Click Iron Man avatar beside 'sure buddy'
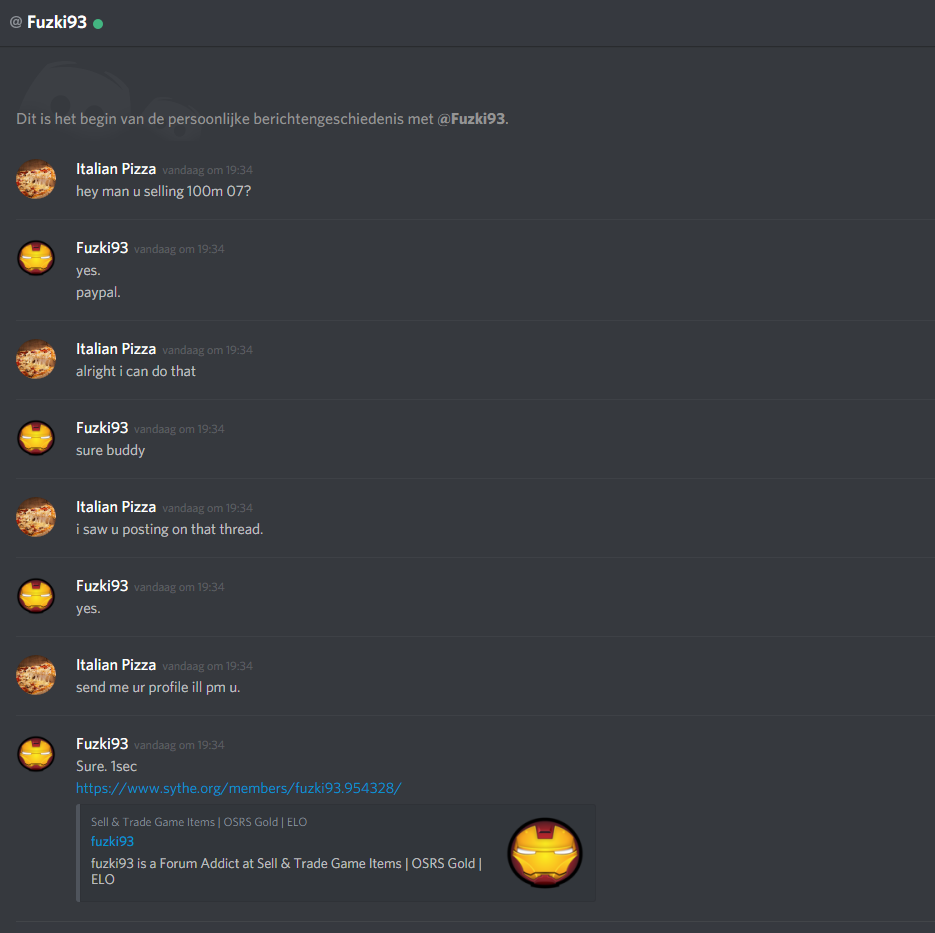This screenshot has width=935, height=933. (x=36, y=438)
